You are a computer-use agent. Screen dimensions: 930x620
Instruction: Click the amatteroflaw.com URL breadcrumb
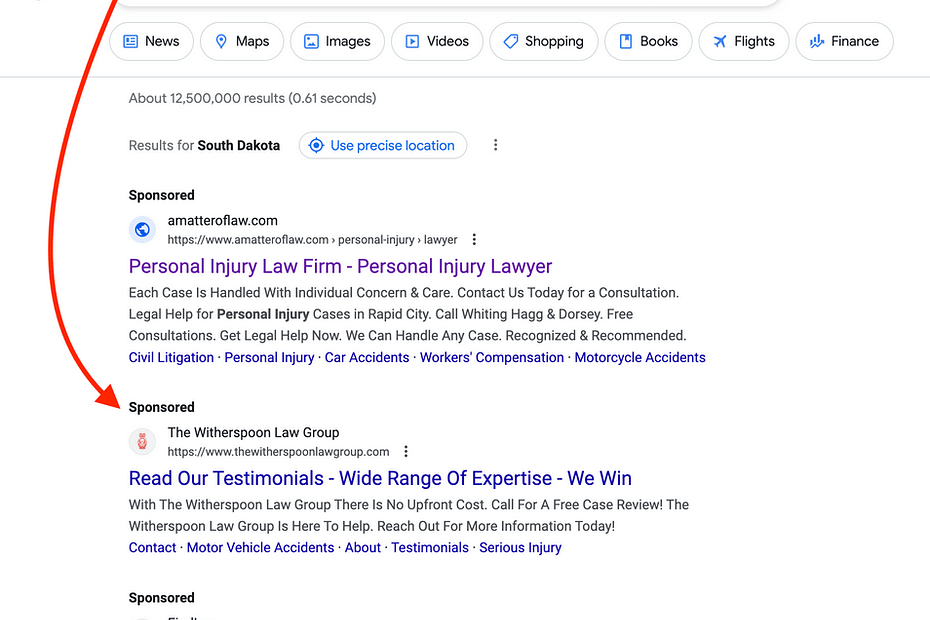click(313, 240)
